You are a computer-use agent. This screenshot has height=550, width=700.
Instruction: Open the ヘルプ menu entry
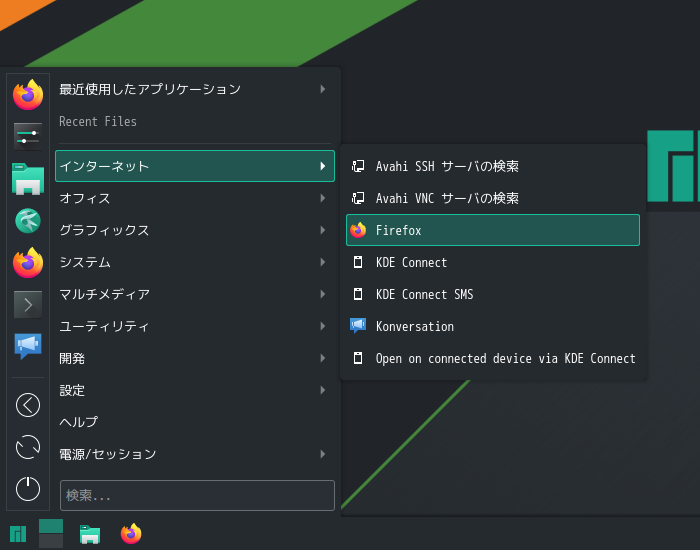click(195, 422)
